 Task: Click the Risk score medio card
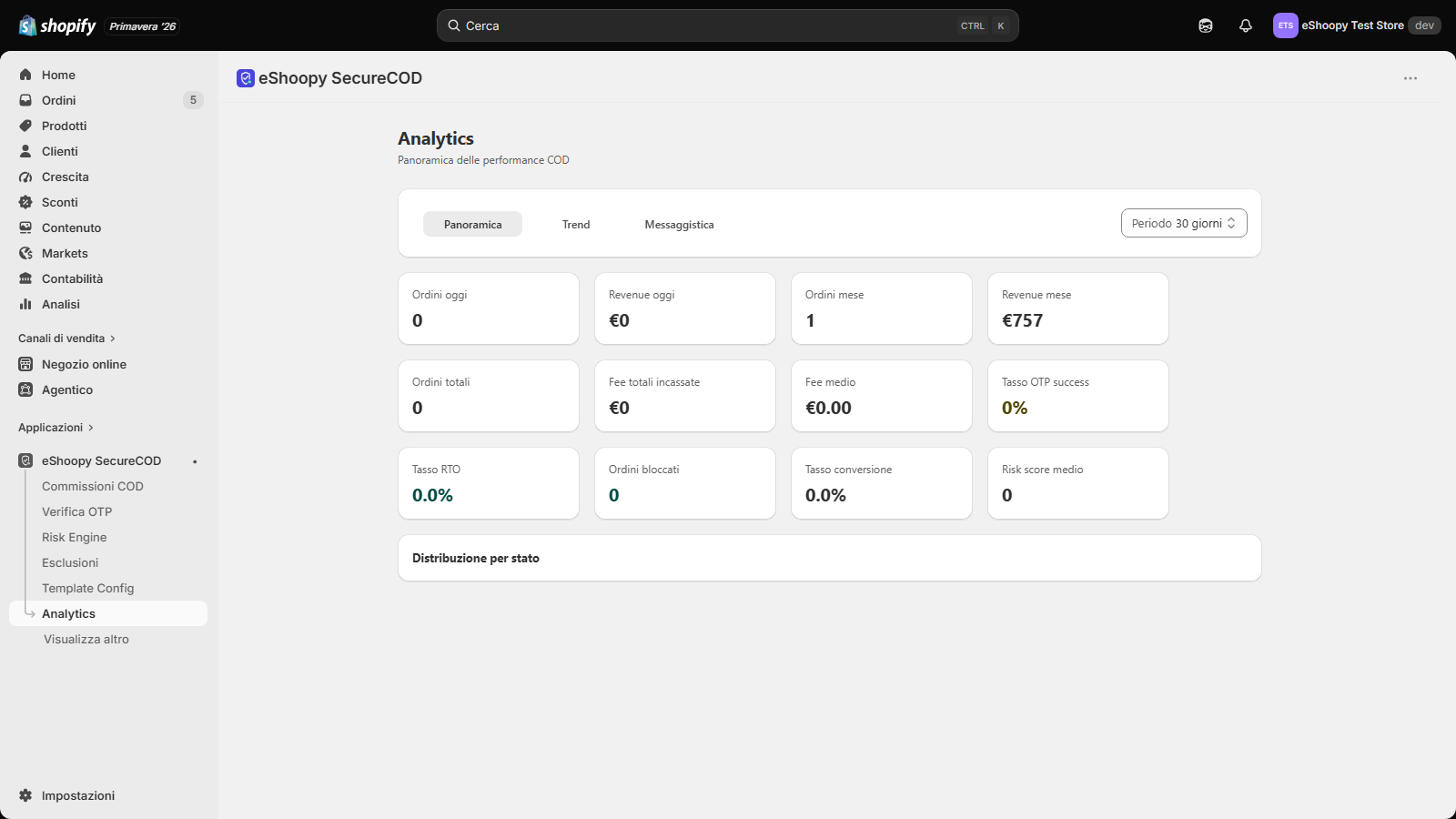click(x=1078, y=483)
